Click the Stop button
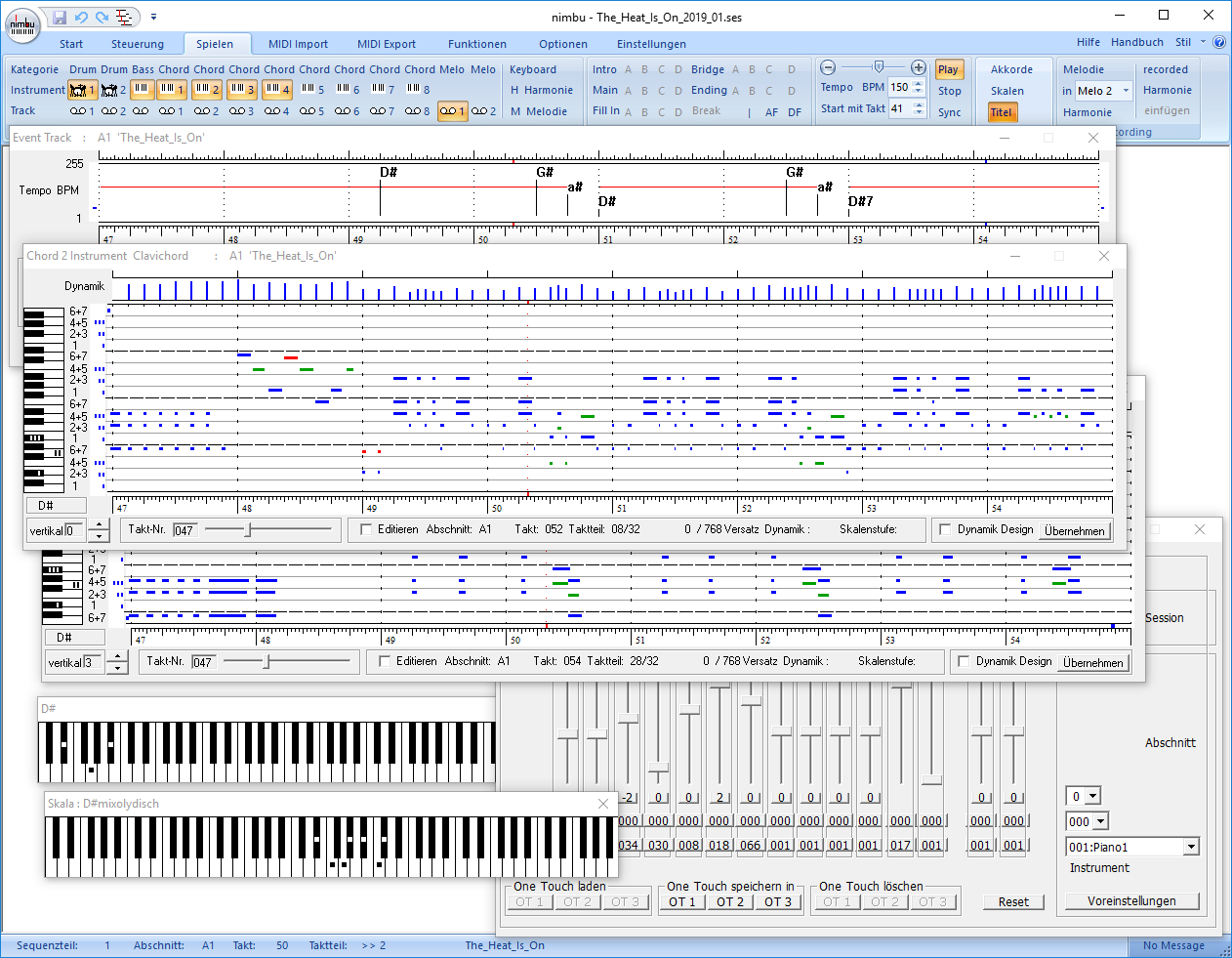The width and height of the screenshot is (1232, 958). tap(950, 91)
